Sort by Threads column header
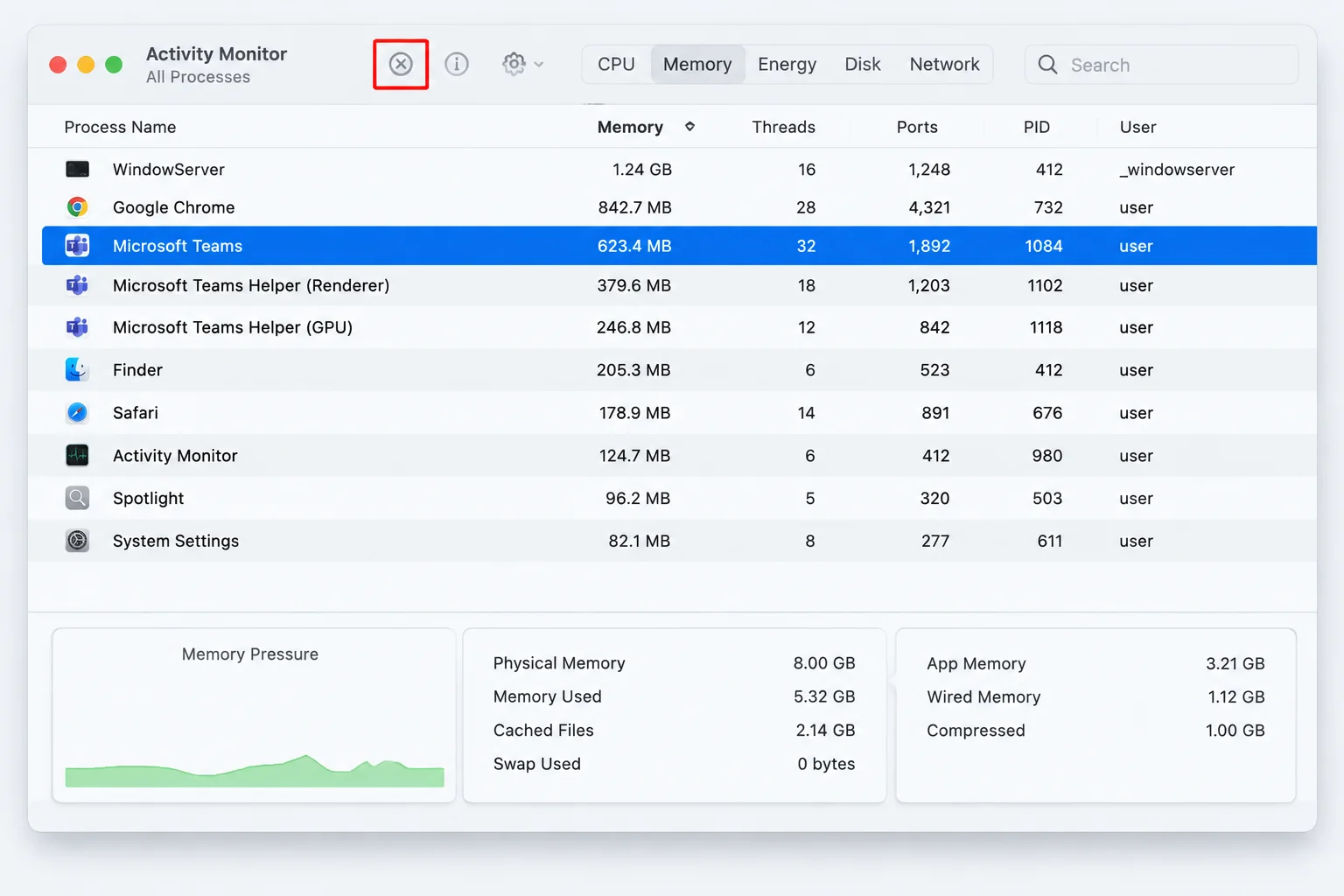This screenshot has width=1344, height=896. (784, 127)
